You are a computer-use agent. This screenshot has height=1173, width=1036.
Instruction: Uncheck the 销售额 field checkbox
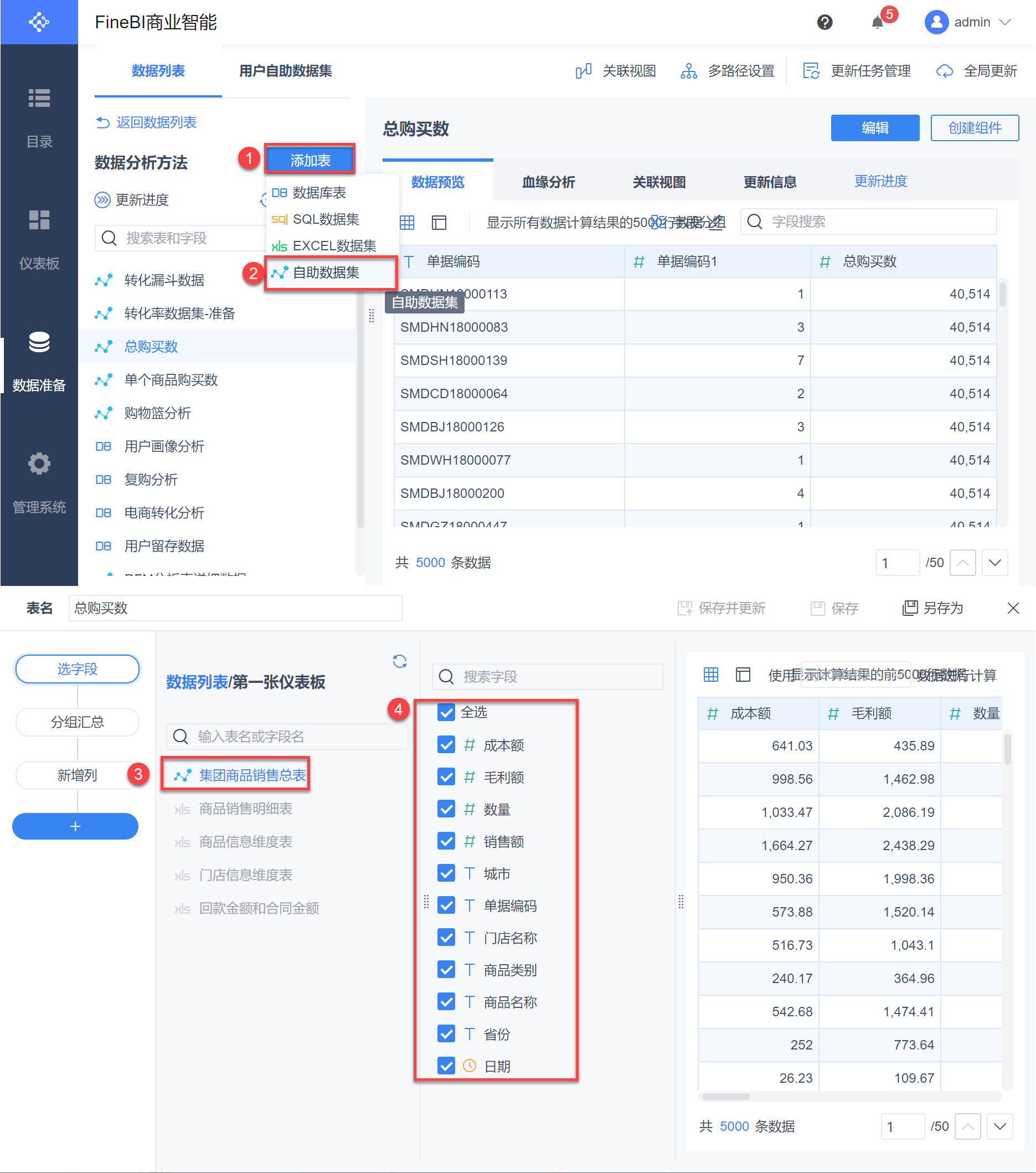446,841
